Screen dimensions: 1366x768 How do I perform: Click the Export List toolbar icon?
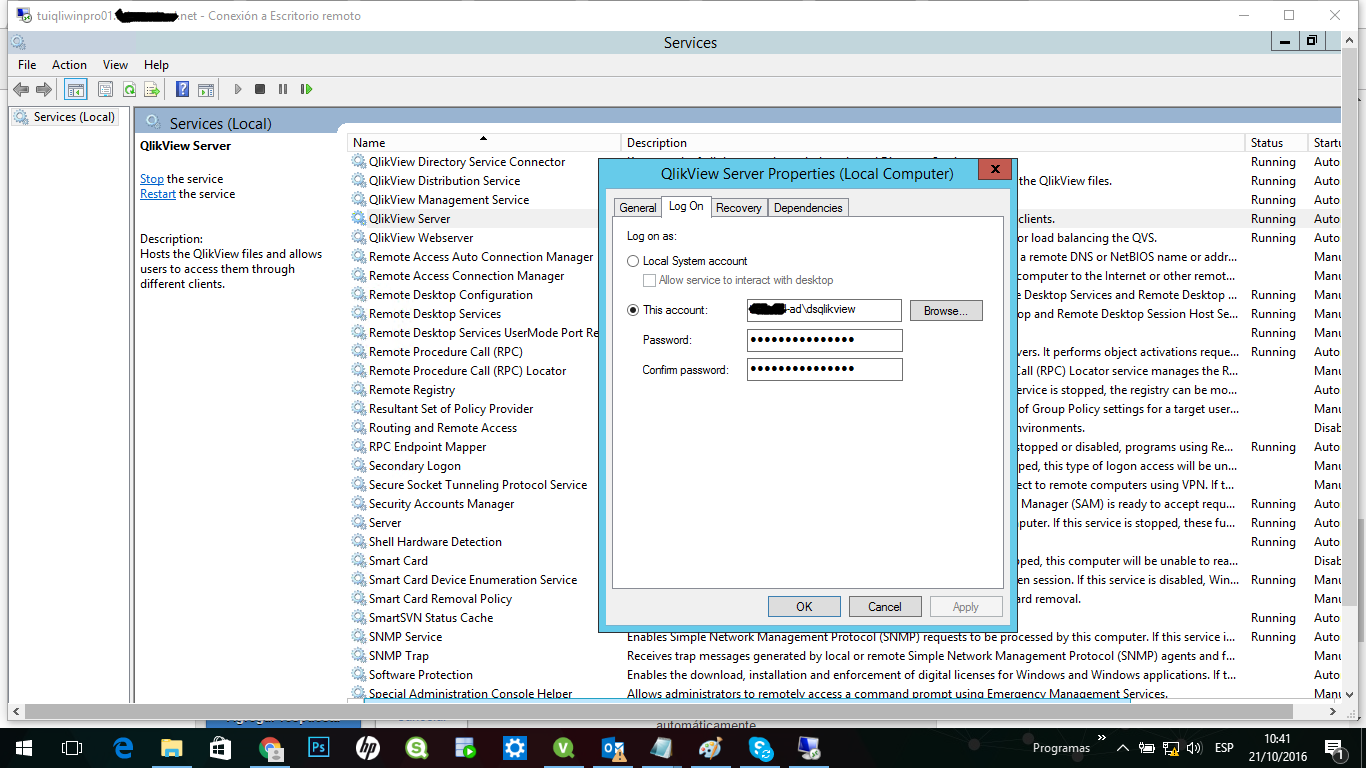click(152, 89)
